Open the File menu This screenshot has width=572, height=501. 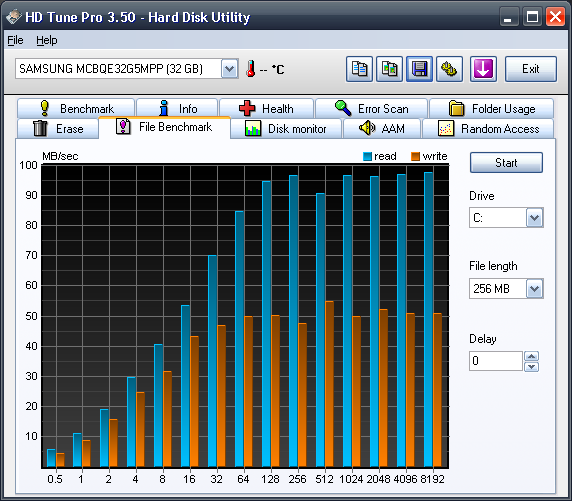15,40
